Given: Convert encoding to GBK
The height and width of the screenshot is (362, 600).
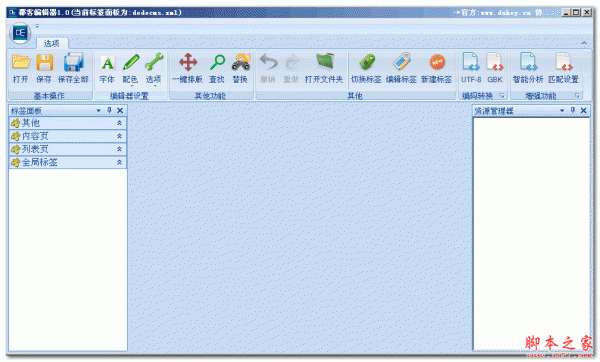Looking at the screenshot, I should click(495, 68).
